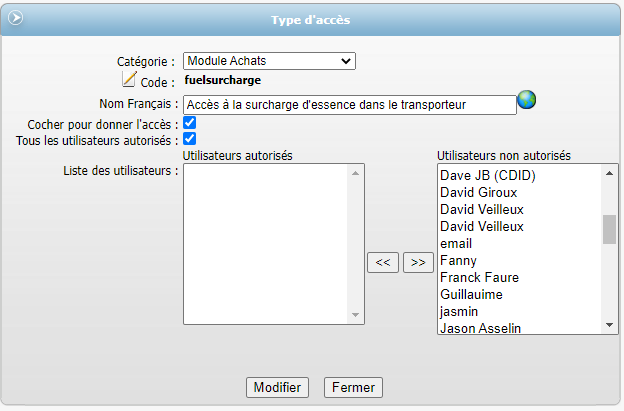Select Jason Asselin in the list
The image size is (624, 411).
(x=480, y=328)
